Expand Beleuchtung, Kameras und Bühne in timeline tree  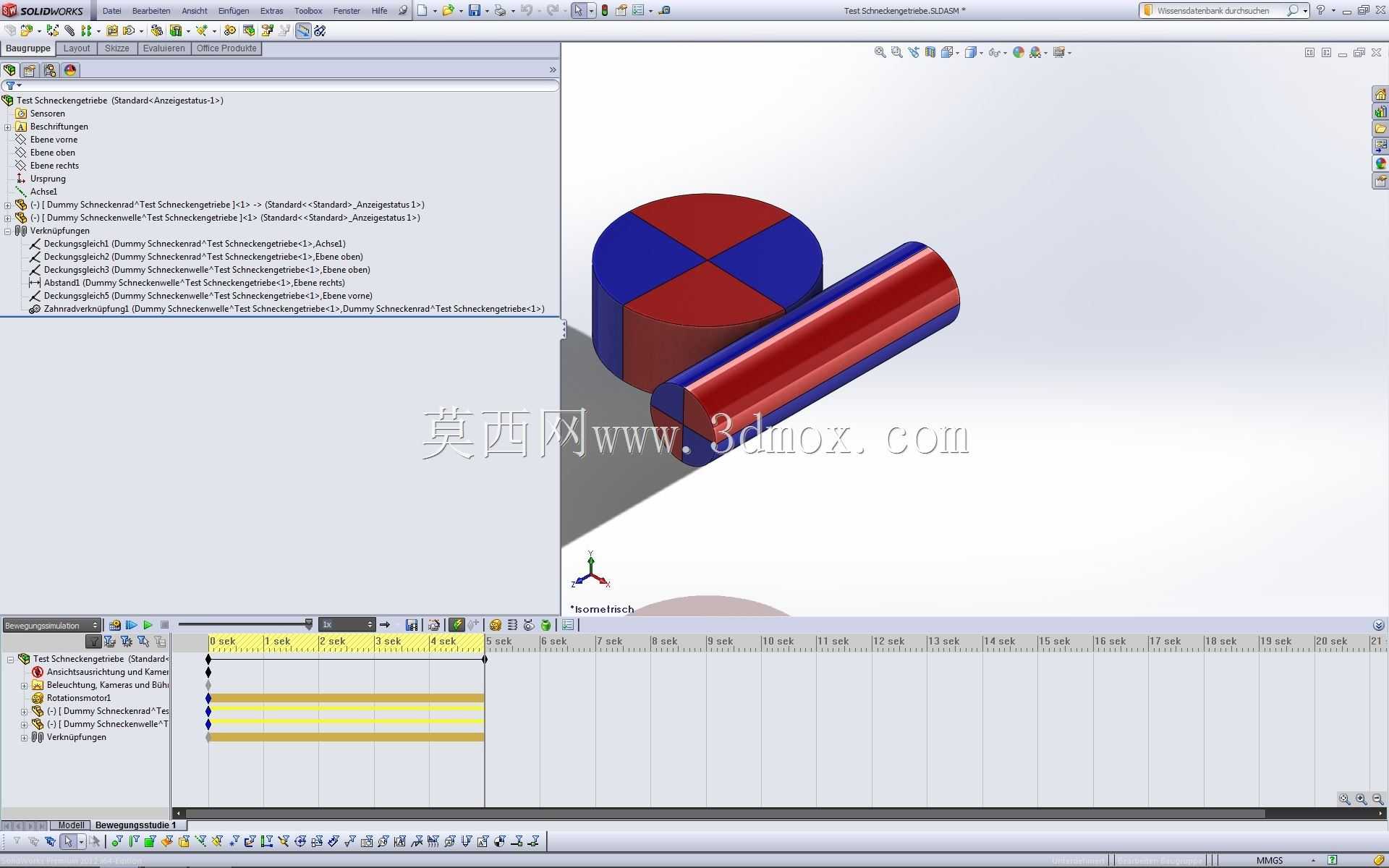[x=25, y=685]
